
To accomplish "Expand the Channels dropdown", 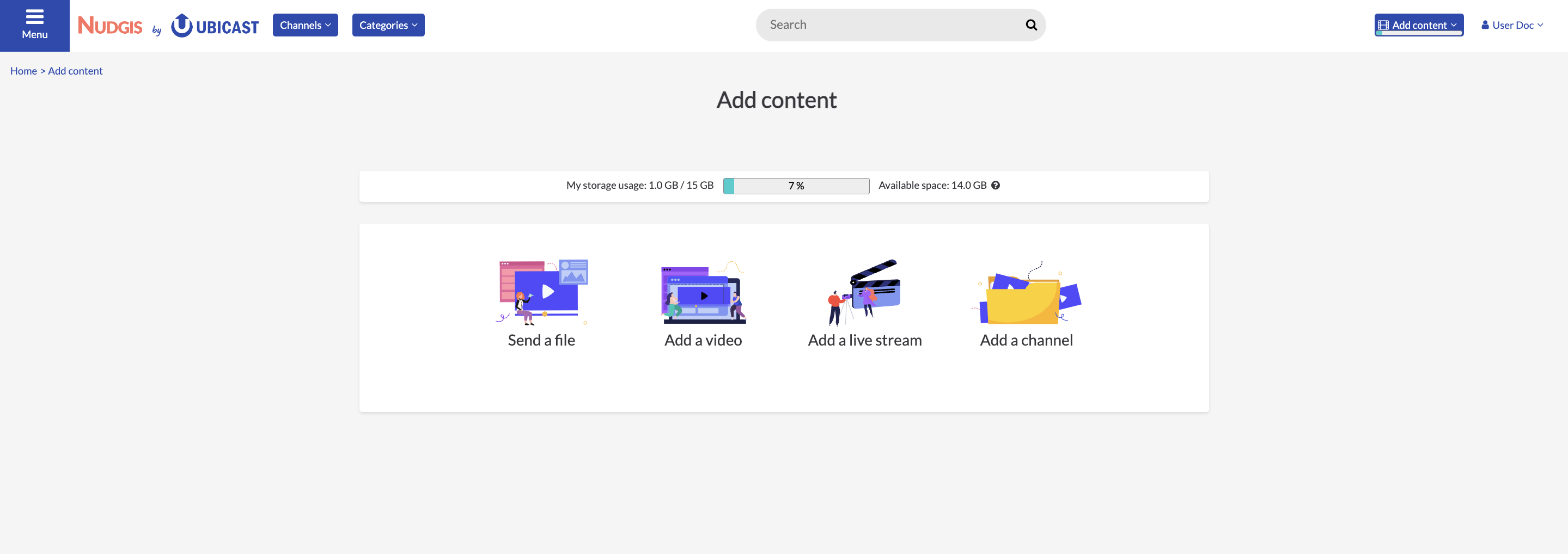I will [x=305, y=25].
